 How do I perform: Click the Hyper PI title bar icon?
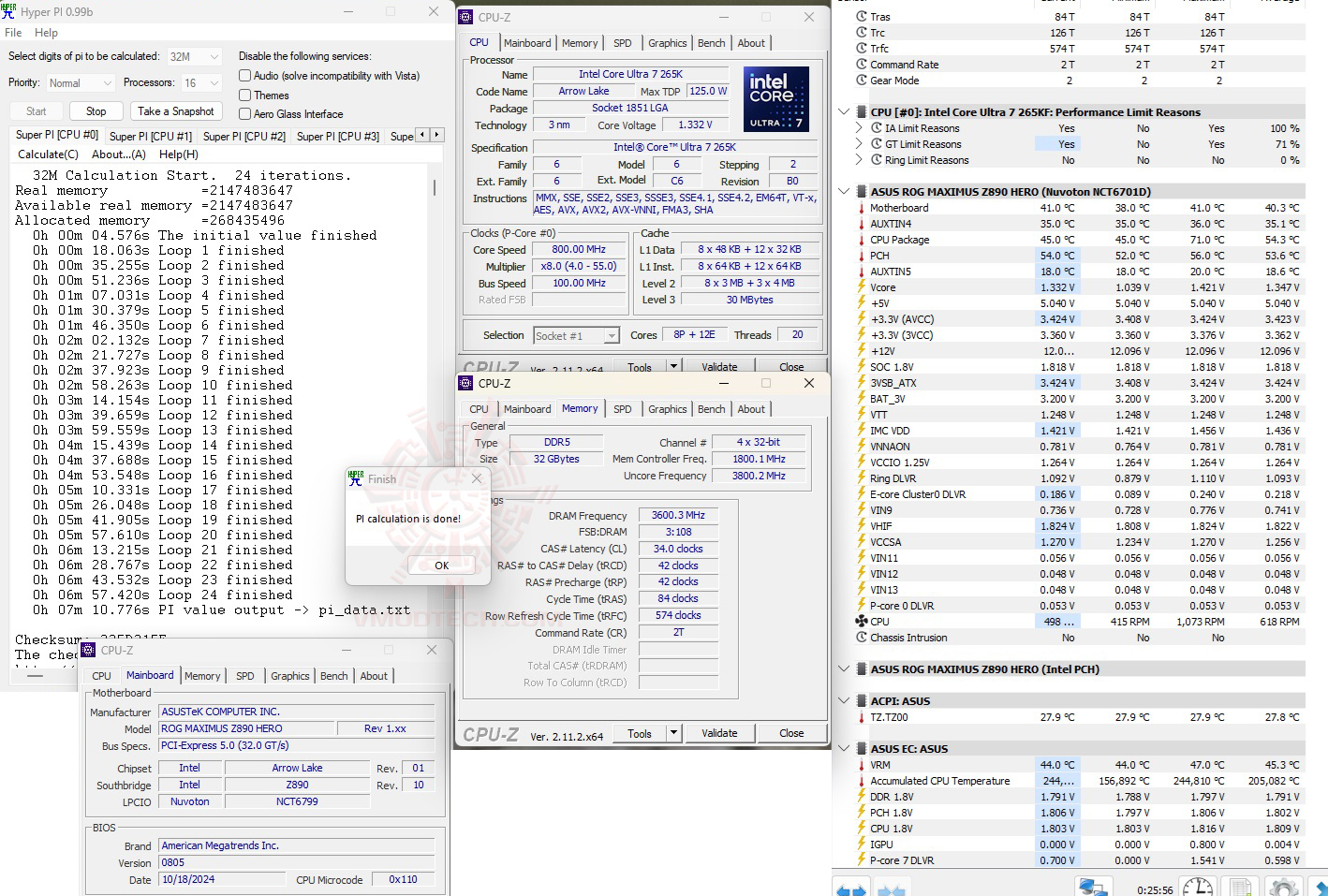click(9, 11)
